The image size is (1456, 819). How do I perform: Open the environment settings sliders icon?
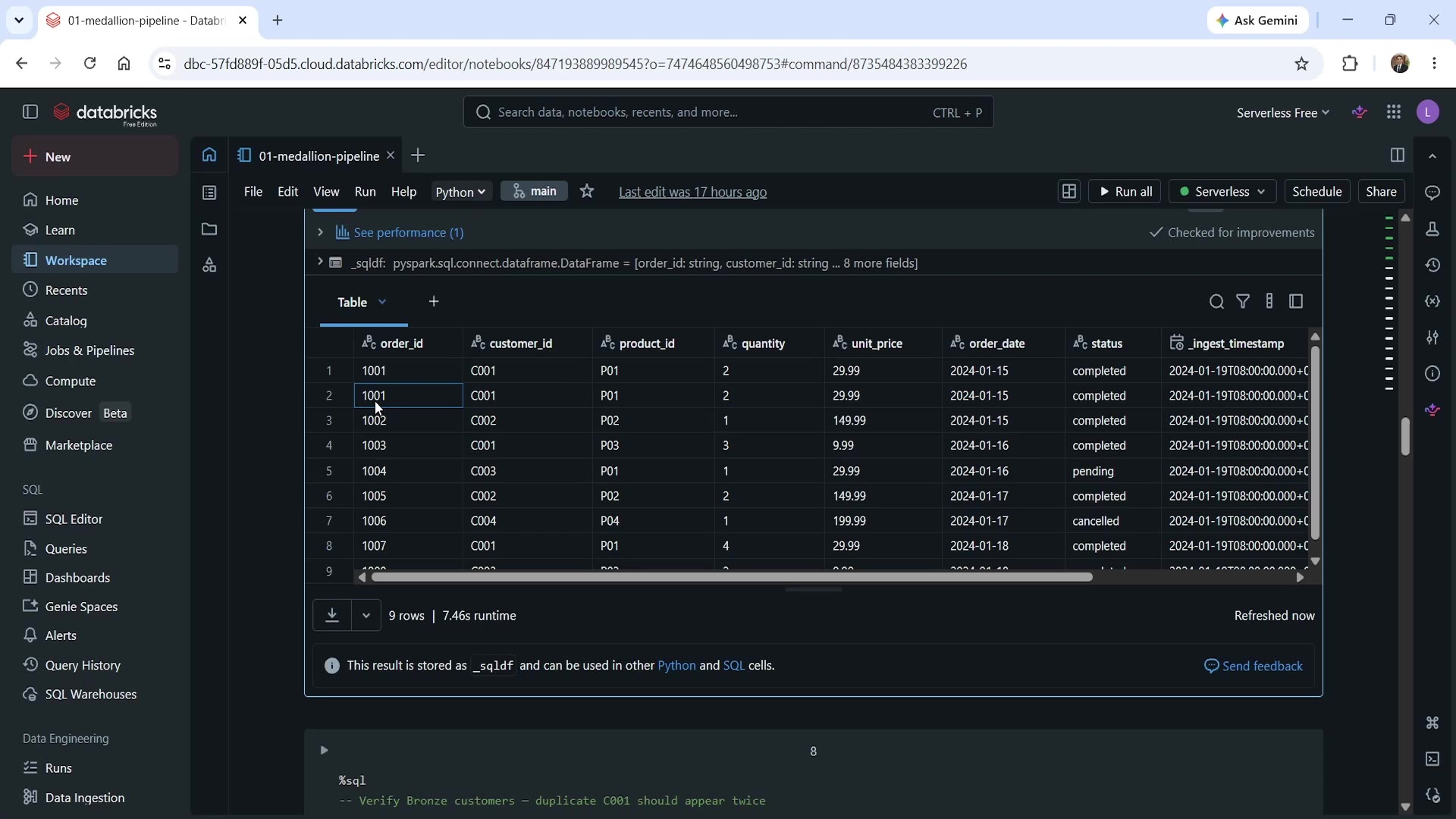tap(1432, 337)
